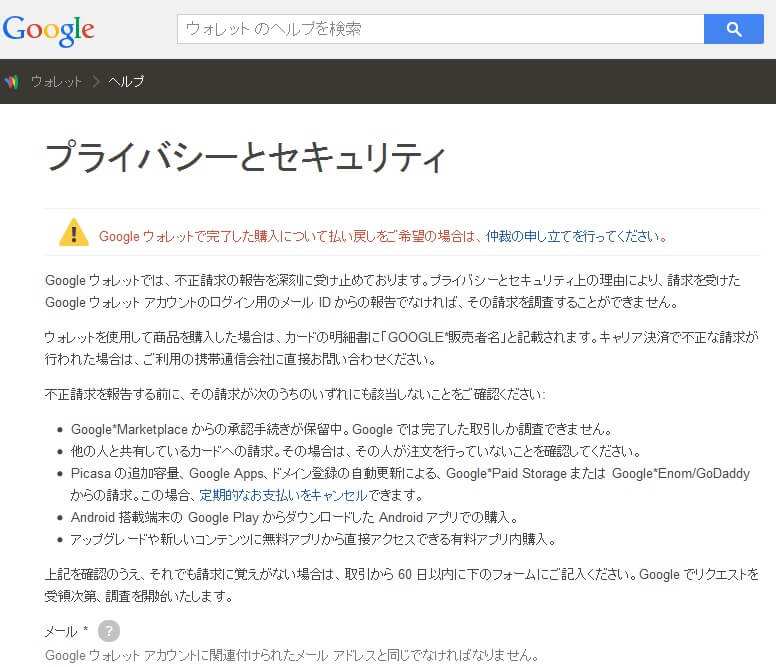Open the question mark help icon beside メール
776x667 pixels.
(109, 631)
